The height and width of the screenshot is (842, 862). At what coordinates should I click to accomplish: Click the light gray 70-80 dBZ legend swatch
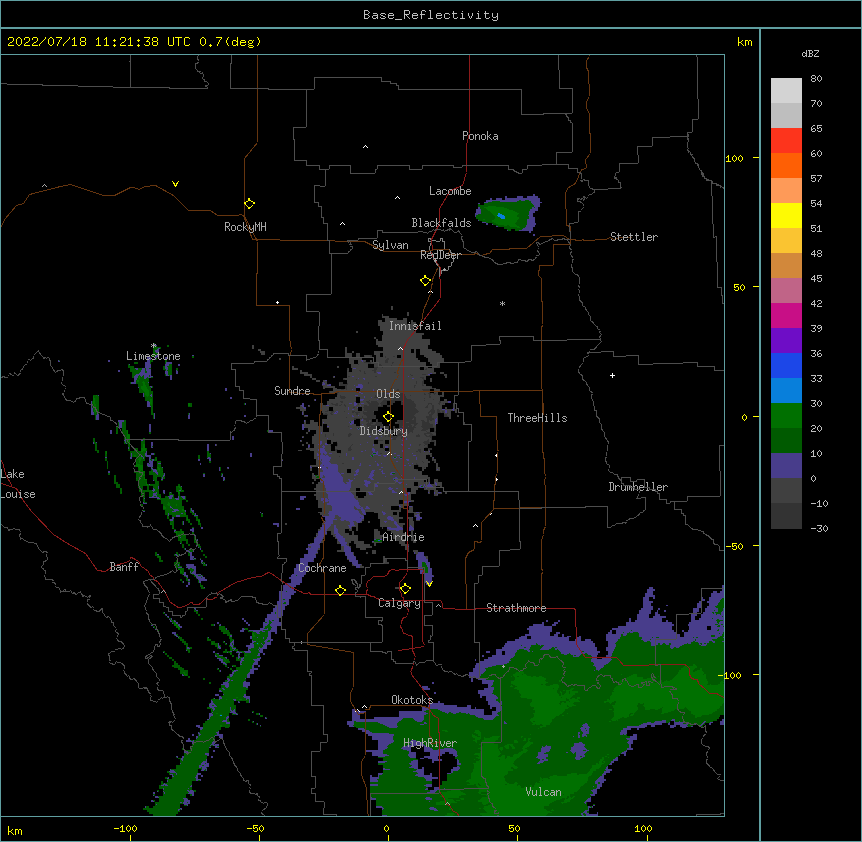[x=786, y=91]
